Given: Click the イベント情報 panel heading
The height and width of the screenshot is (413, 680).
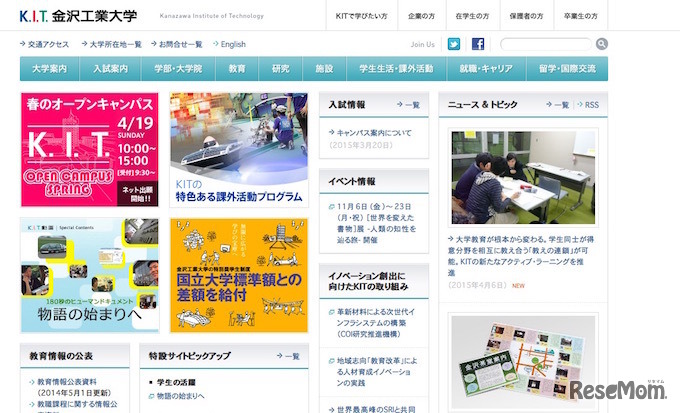Looking at the screenshot, I should tap(352, 181).
